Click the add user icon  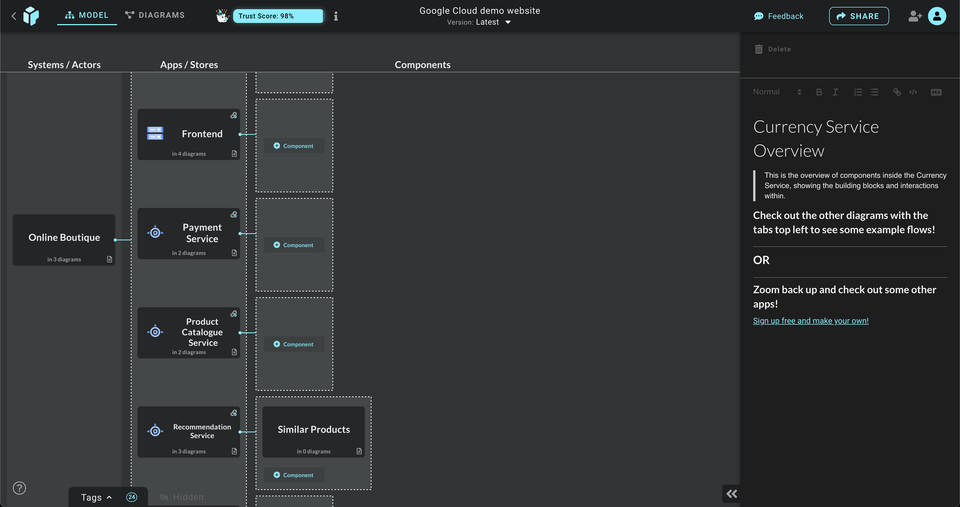coord(914,16)
